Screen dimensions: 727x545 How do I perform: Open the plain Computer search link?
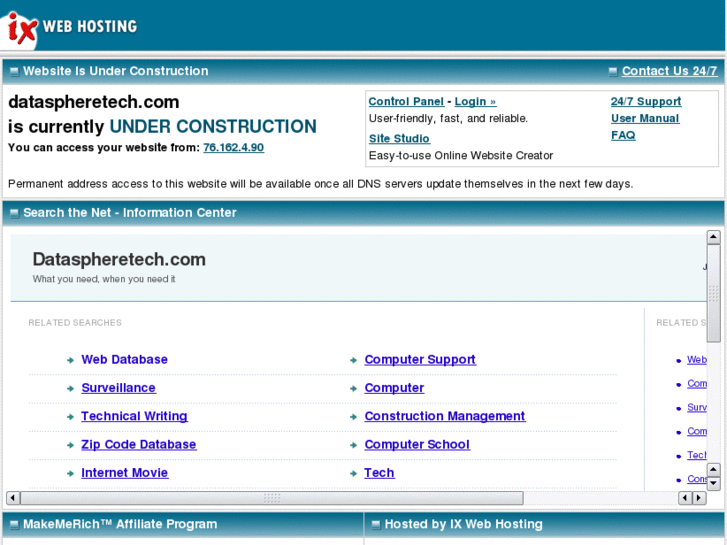(394, 388)
